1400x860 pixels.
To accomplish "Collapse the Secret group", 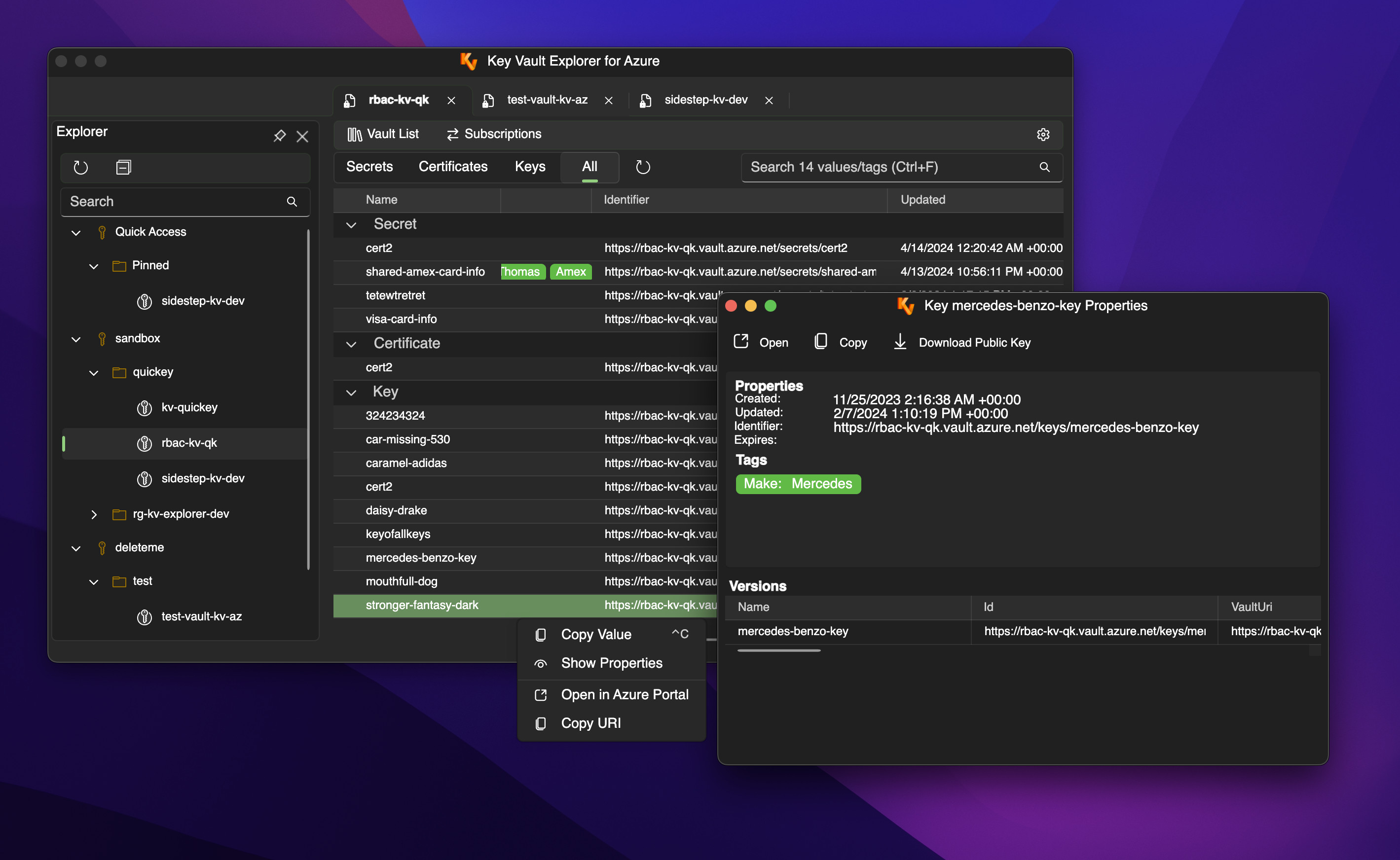I will pos(351,225).
